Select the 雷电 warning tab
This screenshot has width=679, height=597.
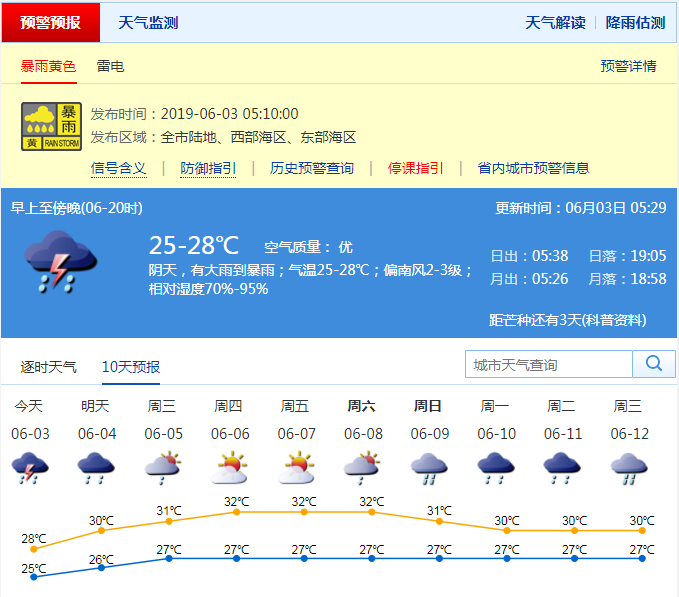pyautogui.click(x=110, y=66)
